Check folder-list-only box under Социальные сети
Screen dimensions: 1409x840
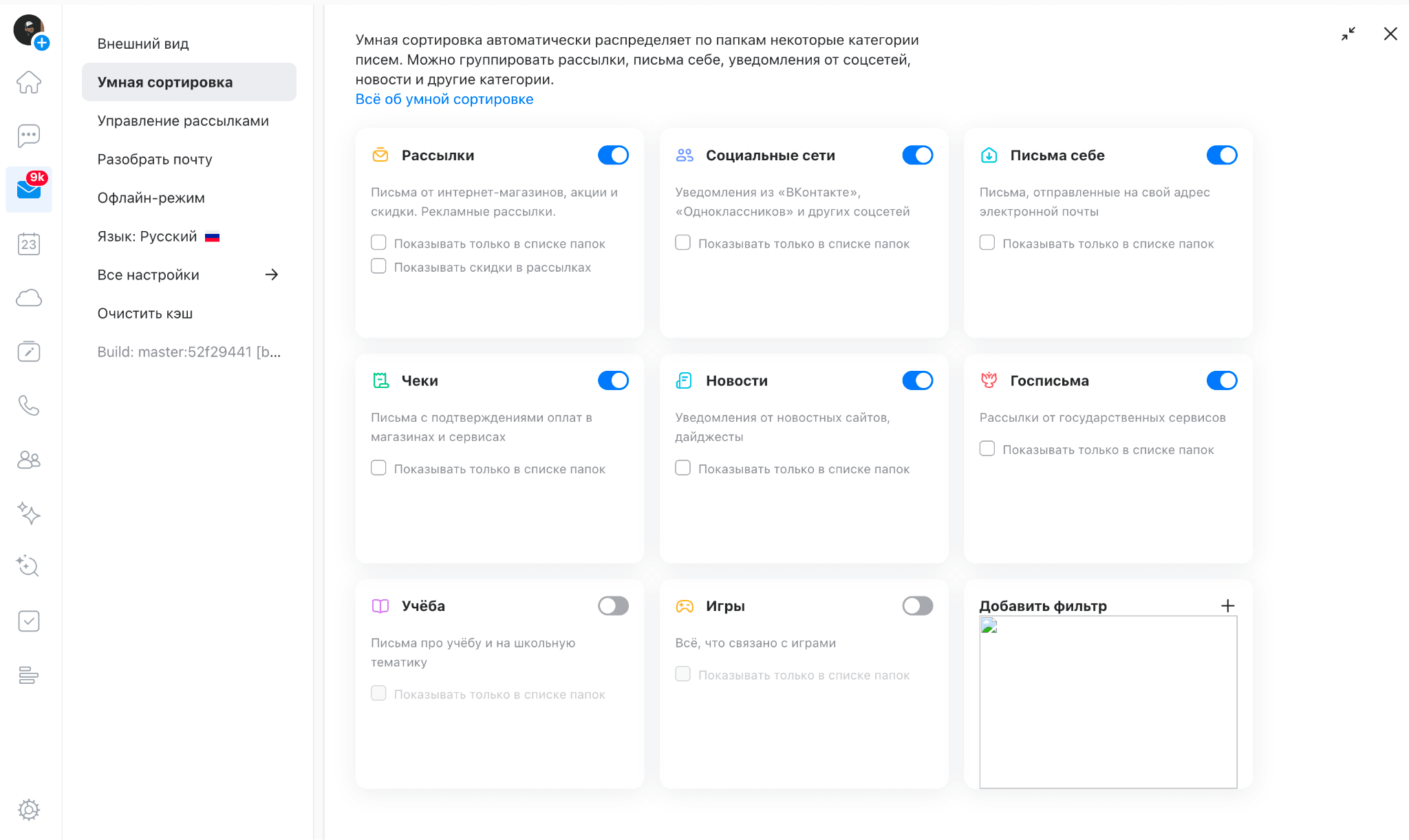pos(682,243)
